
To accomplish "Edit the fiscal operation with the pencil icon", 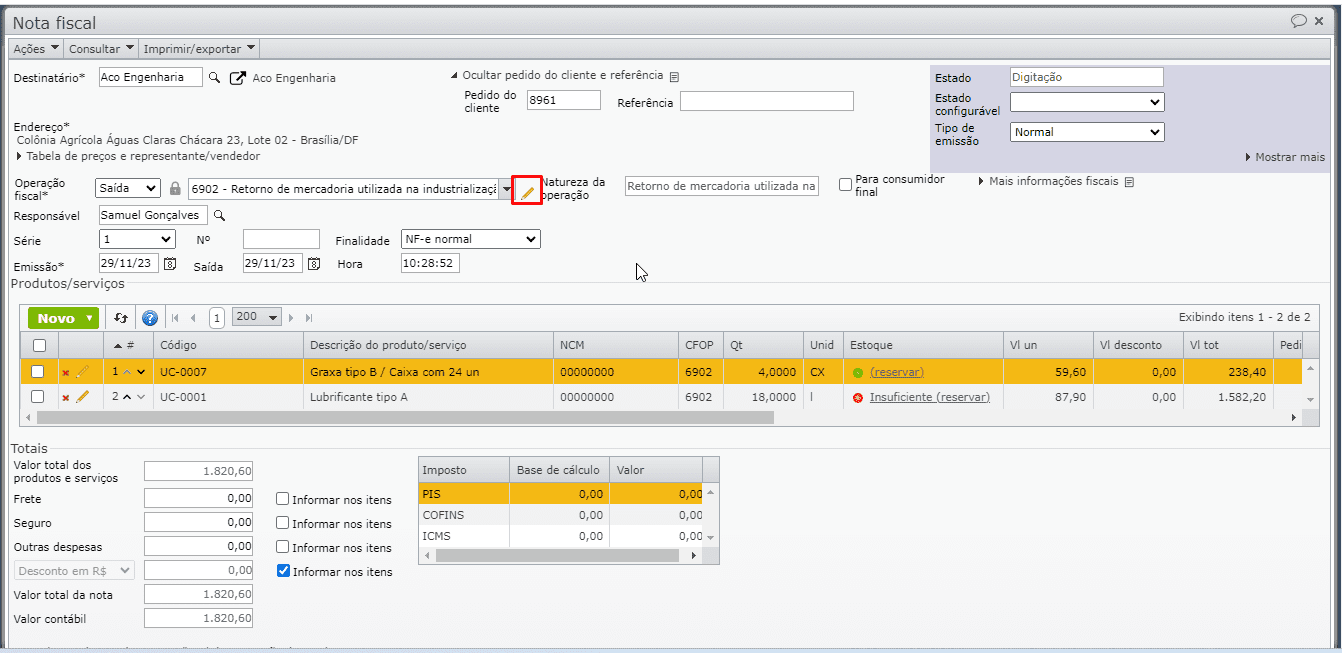I will coord(527,191).
